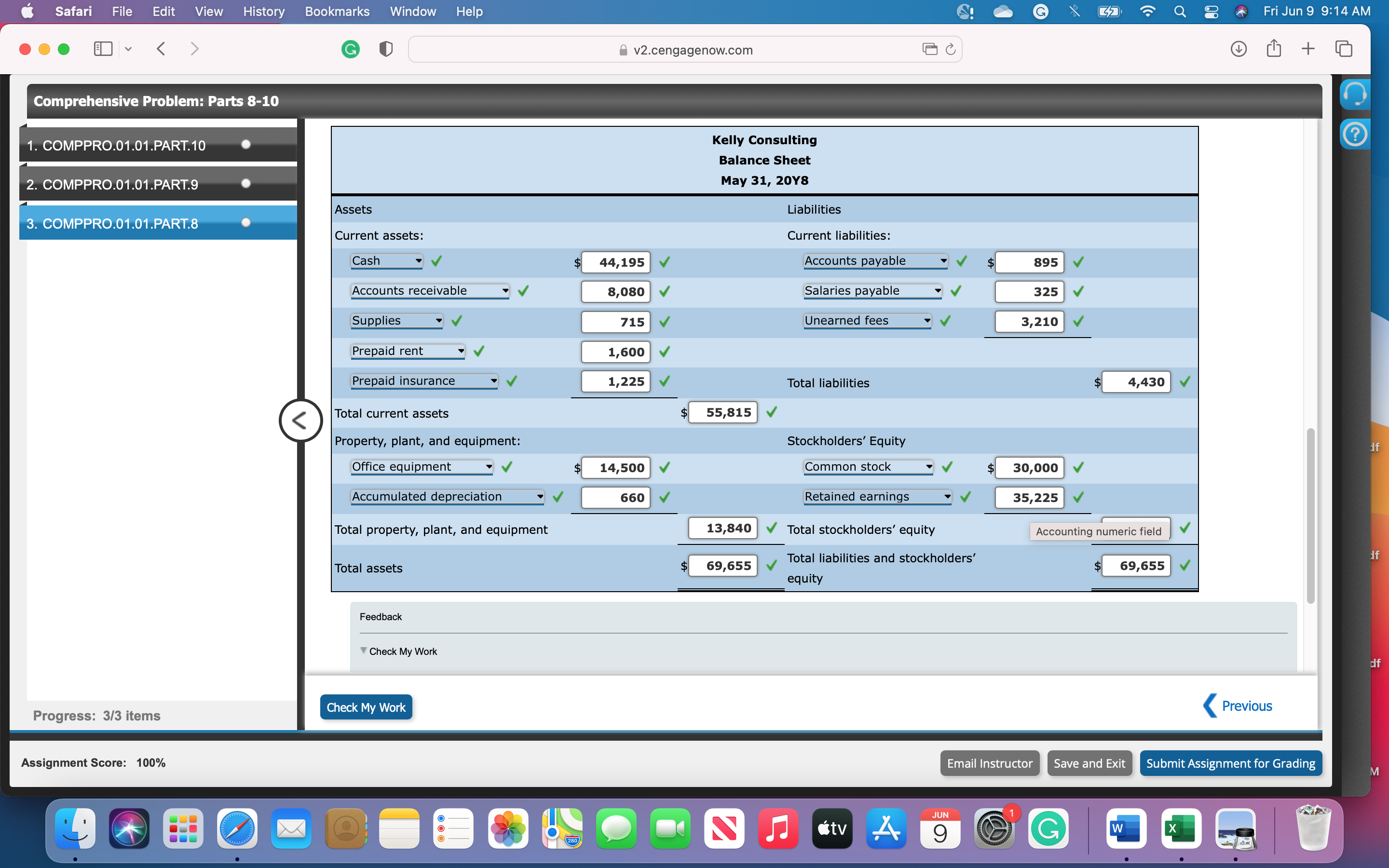This screenshot has width=1389, height=868.
Task: Select the COMPPRO.01.01.PART.9 status dot
Action: 246,184
